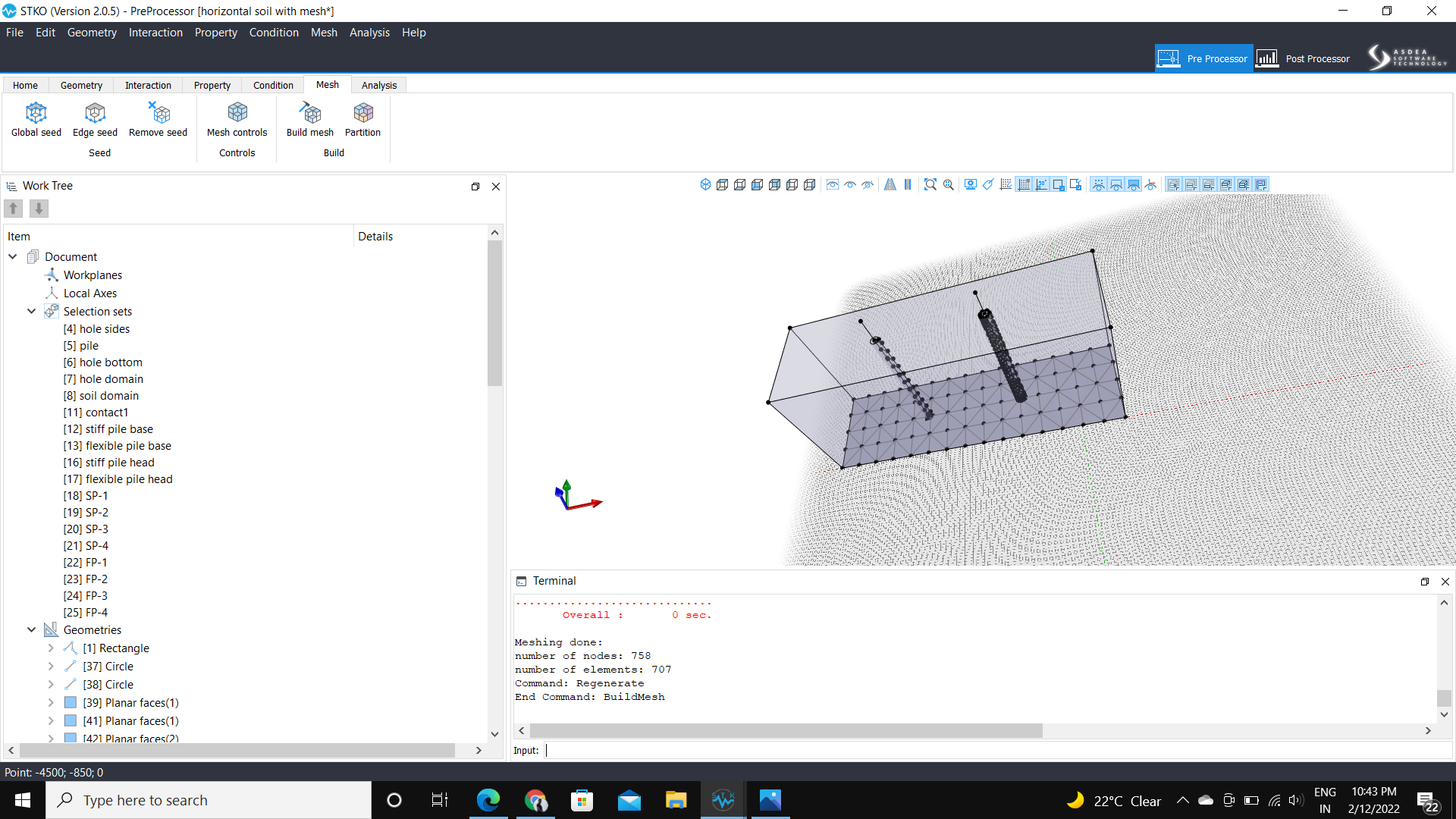Select the Edge seed tool
Screen dimensions: 1456x819
95,120
